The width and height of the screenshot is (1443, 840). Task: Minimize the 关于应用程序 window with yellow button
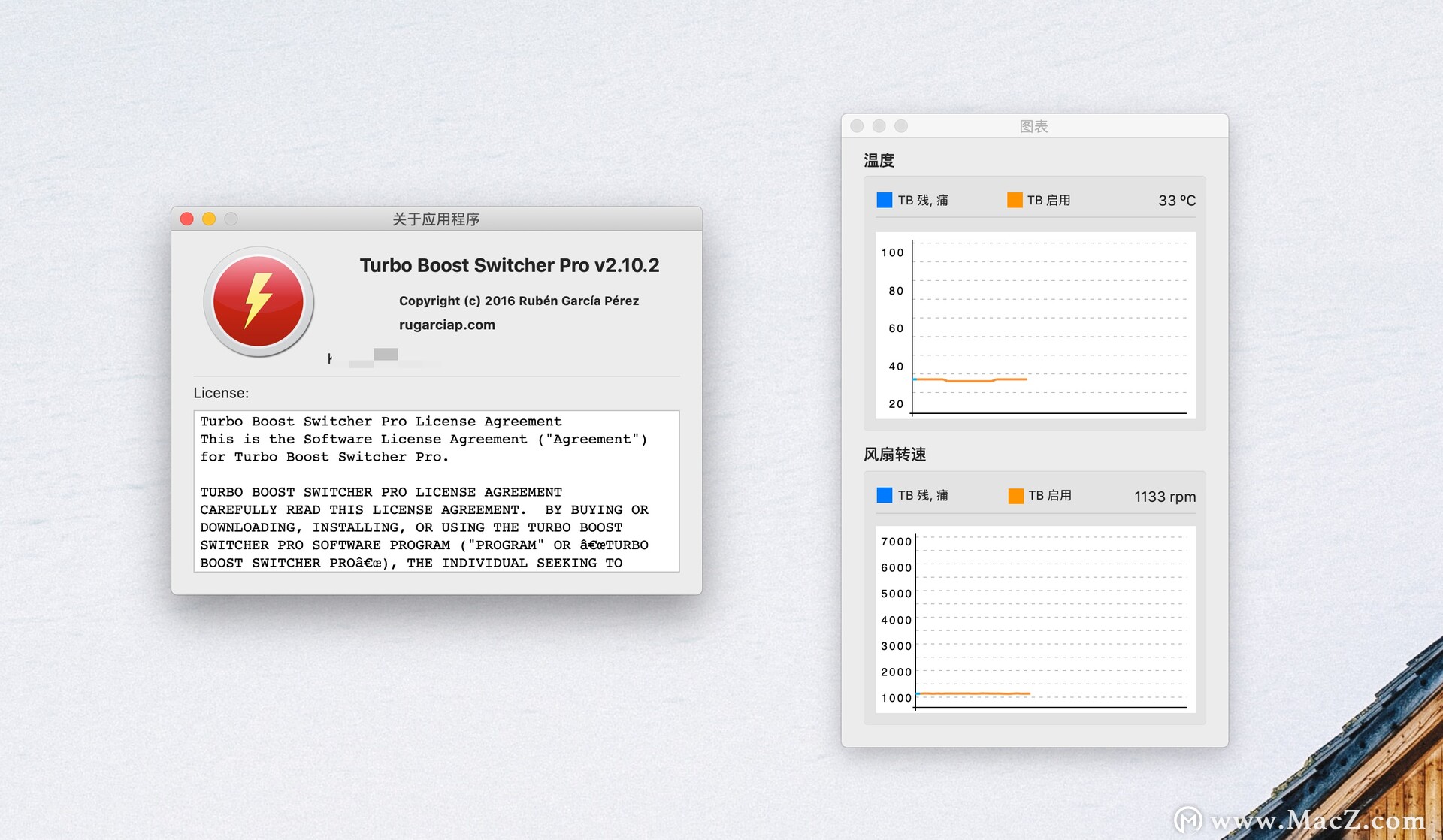(x=209, y=219)
